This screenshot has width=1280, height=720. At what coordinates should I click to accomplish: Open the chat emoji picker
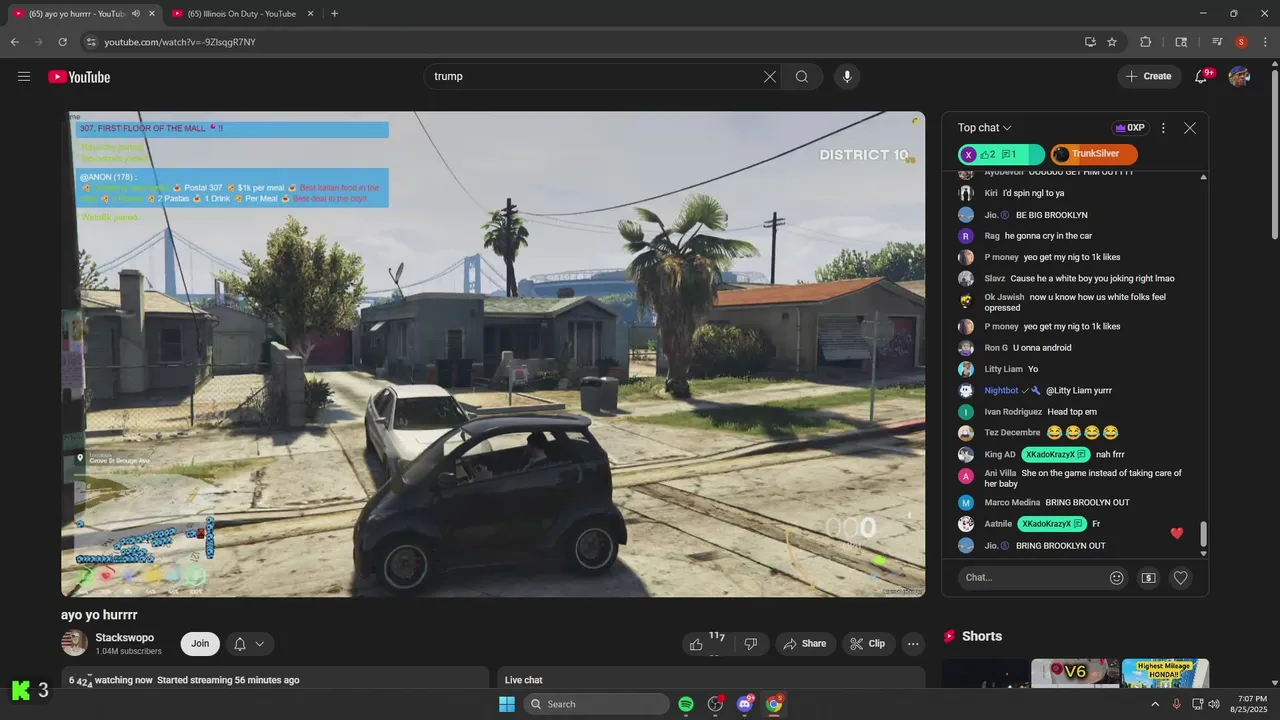1117,577
